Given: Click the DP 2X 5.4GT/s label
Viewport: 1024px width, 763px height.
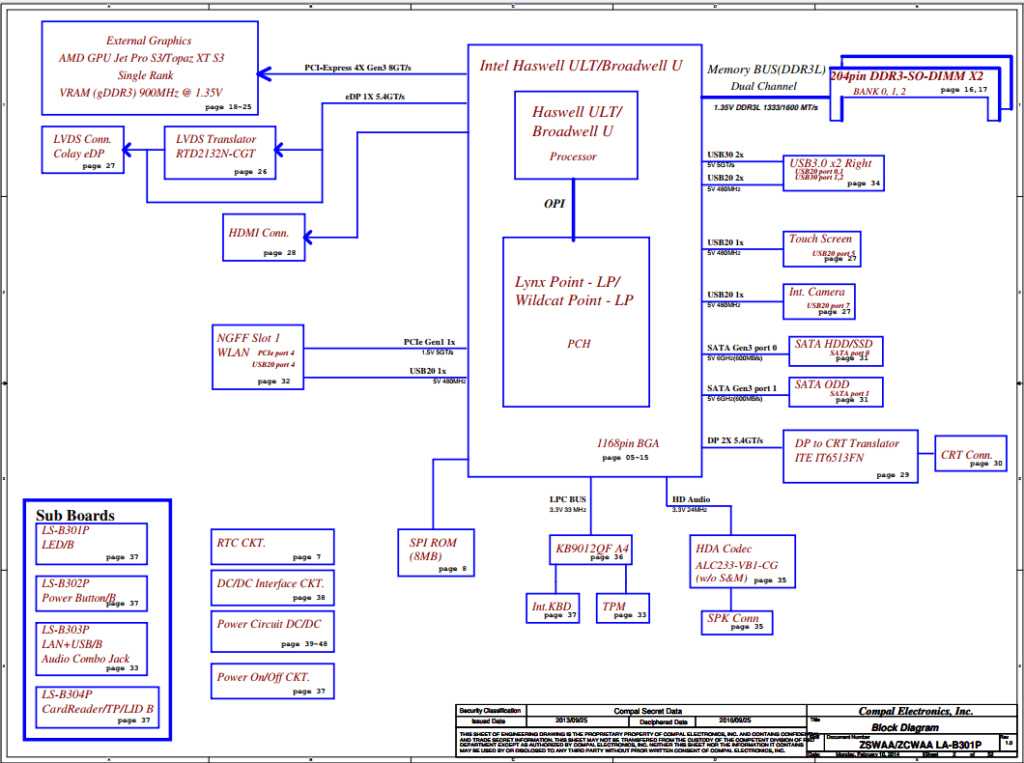Looking at the screenshot, I should coord(735,440).
